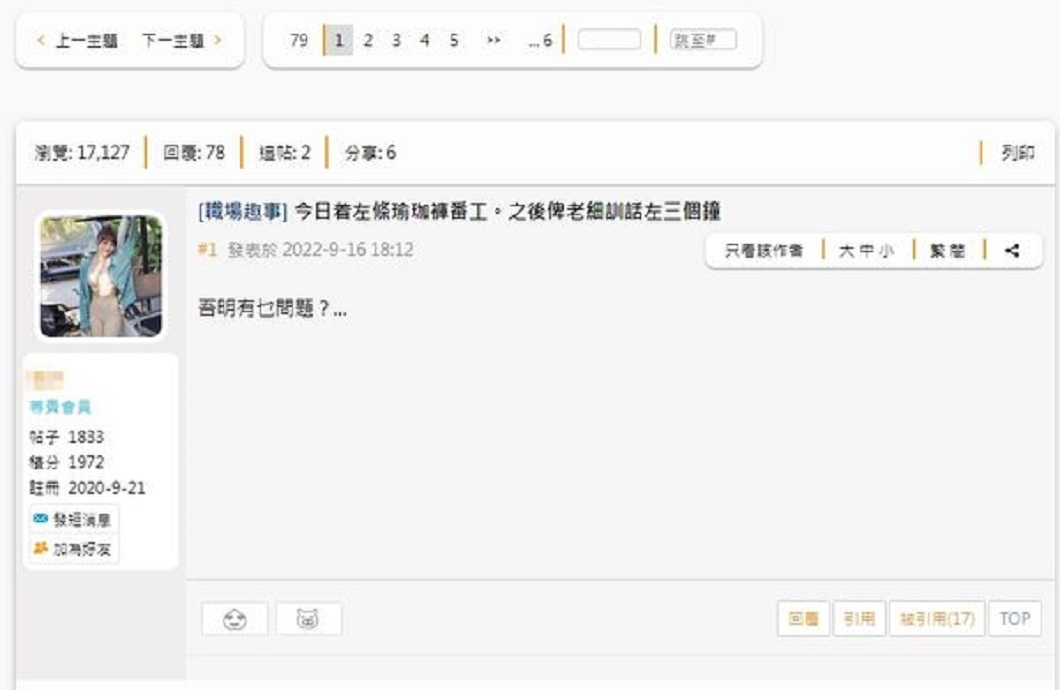Open page 3 of the thread
The image size is (1060, 690).
[396, 41]
